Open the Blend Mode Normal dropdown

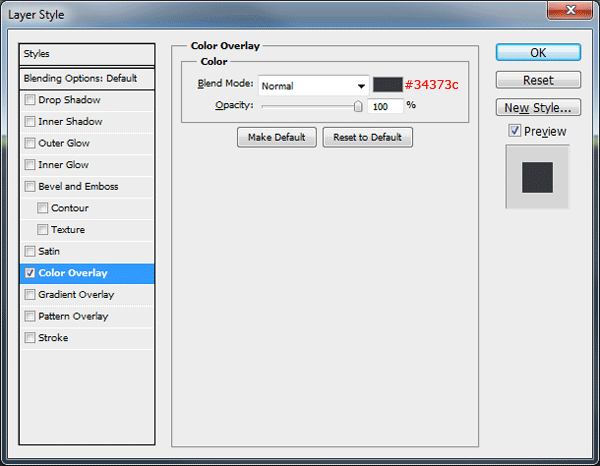click(313, 86)
